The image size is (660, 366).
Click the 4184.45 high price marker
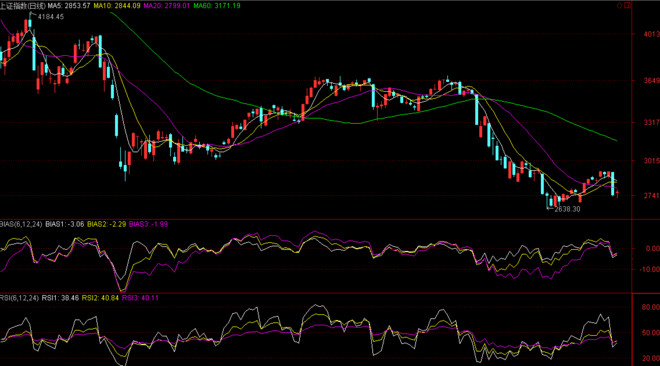51,17
